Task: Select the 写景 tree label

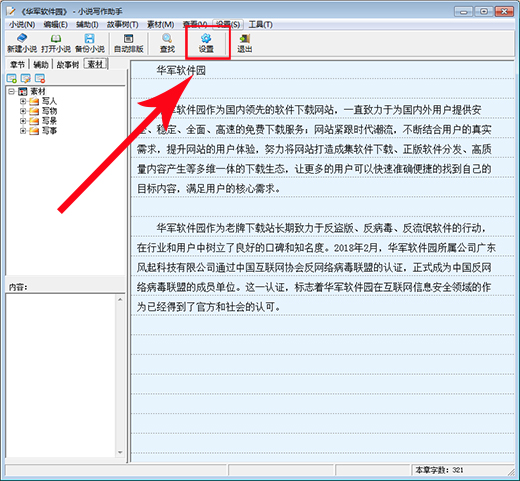Action: pyautogui.click(x=49, y=121)
